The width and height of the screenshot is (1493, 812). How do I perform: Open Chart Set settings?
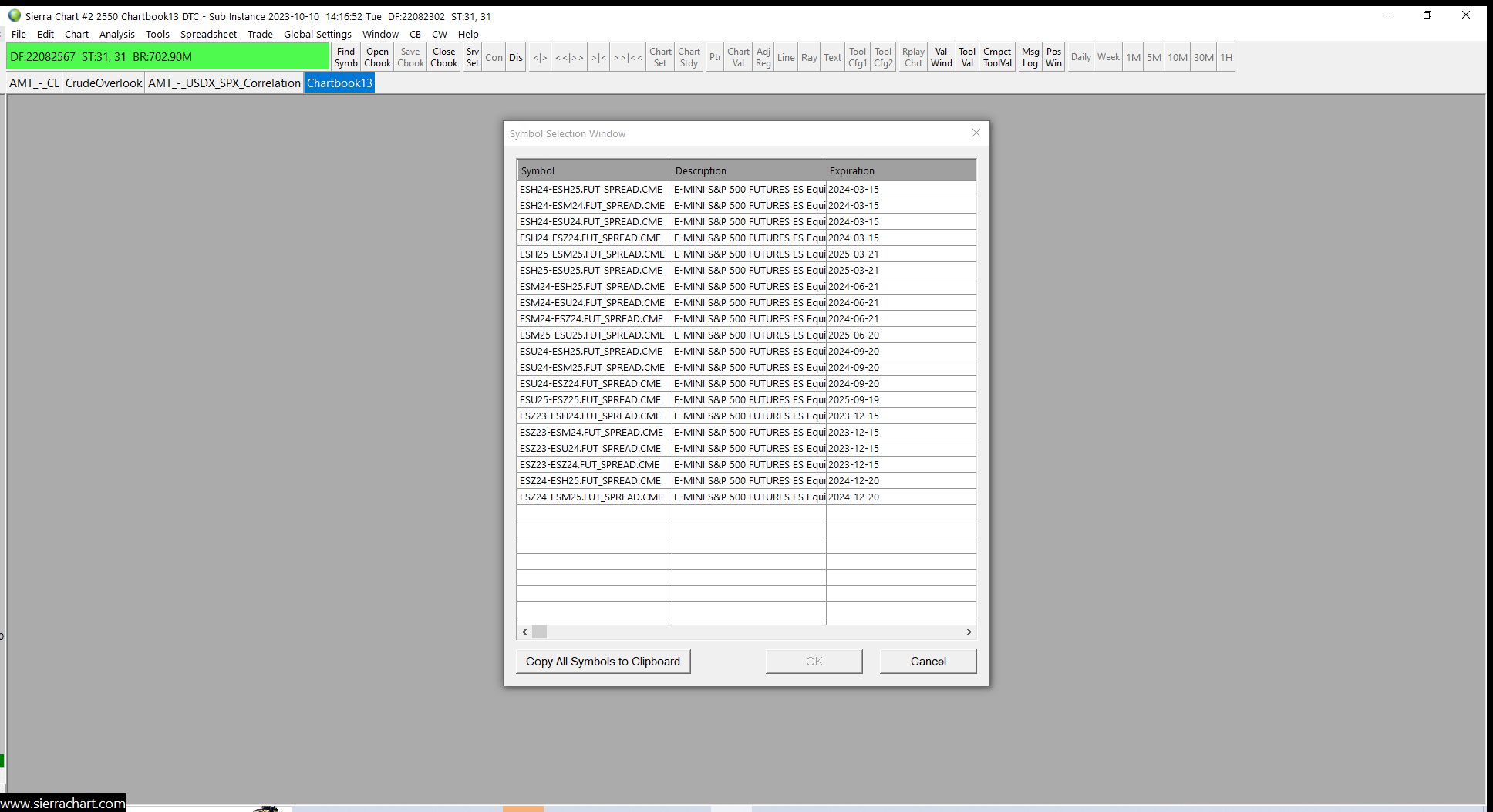pos(661,57)
